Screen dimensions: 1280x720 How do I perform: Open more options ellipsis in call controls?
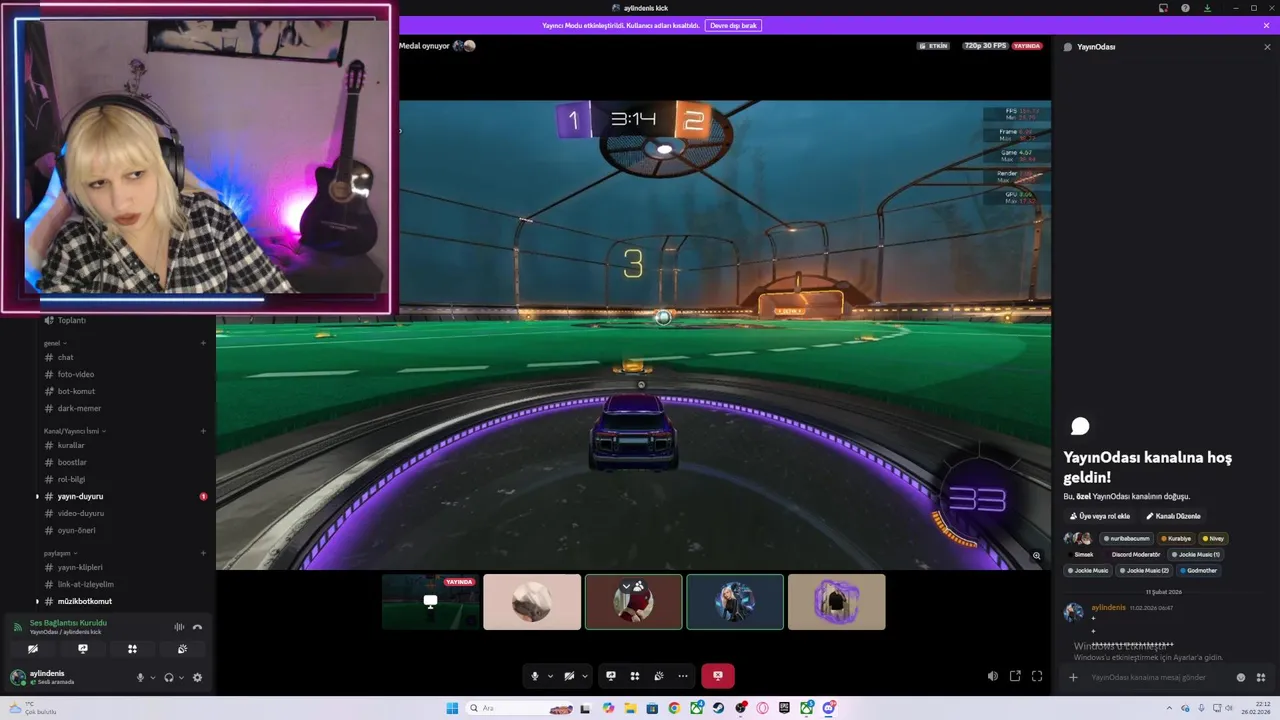tap(683, 676)
